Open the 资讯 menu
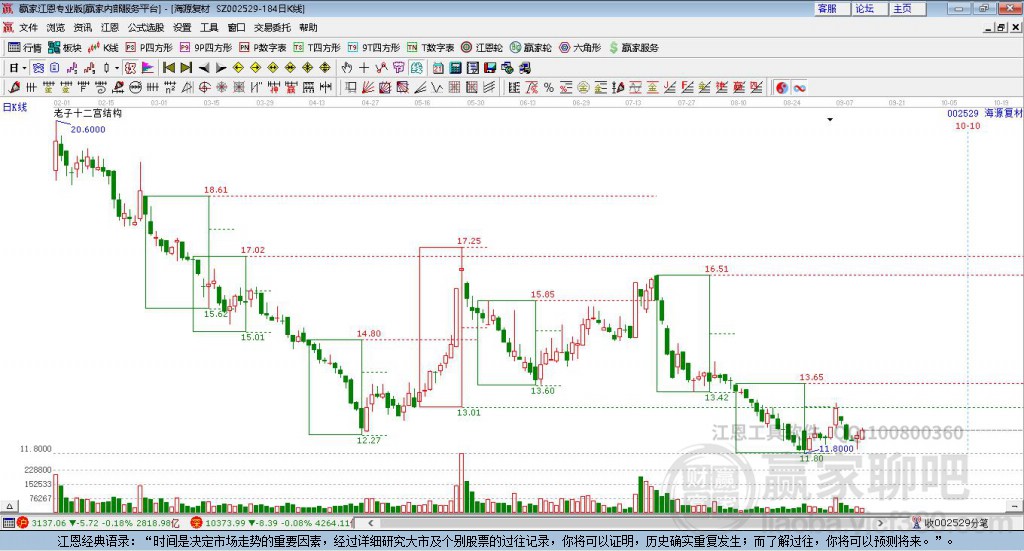1024x551 pixels. [83, 27]
